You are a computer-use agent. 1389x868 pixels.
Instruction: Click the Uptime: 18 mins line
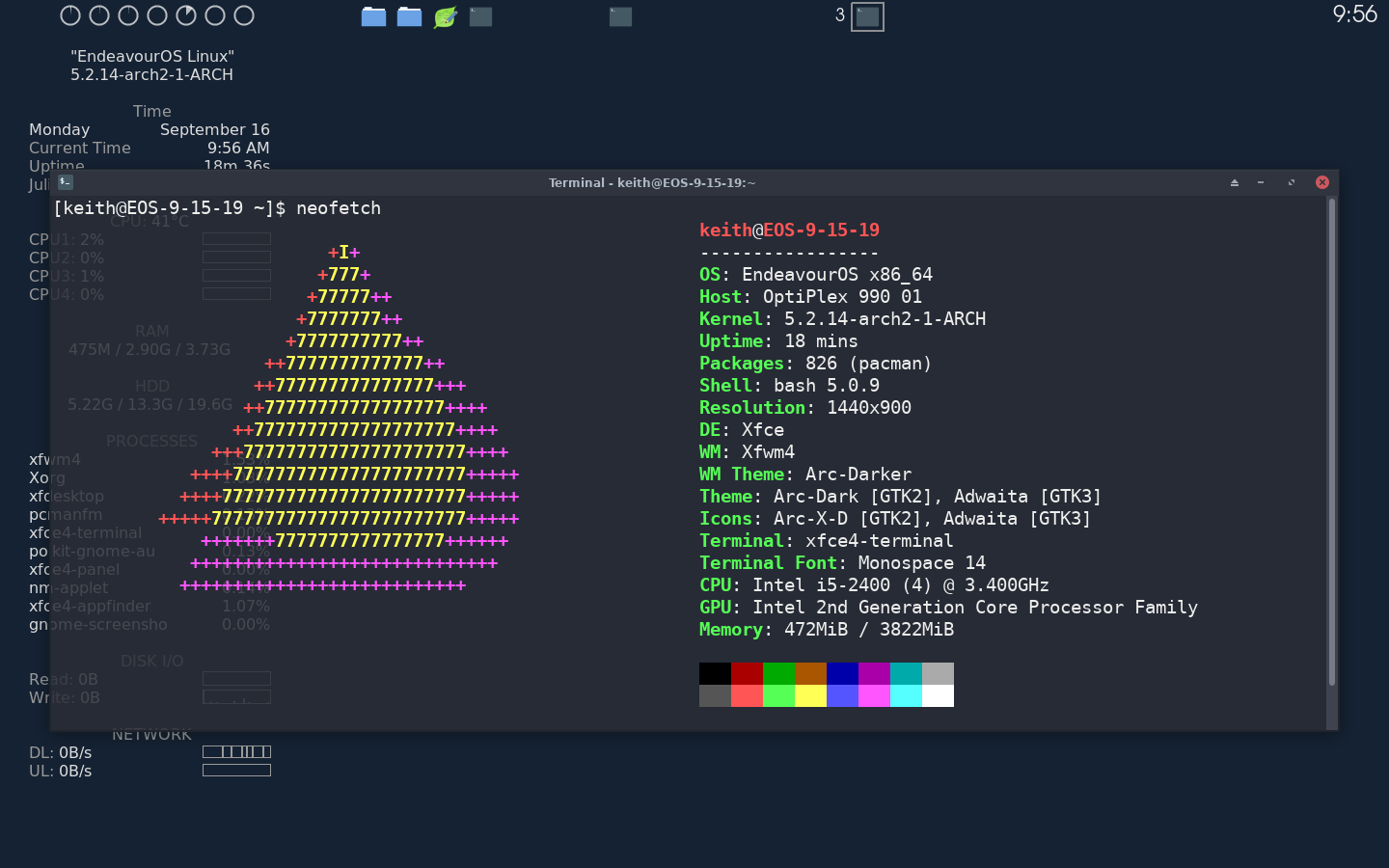[778, 341]
